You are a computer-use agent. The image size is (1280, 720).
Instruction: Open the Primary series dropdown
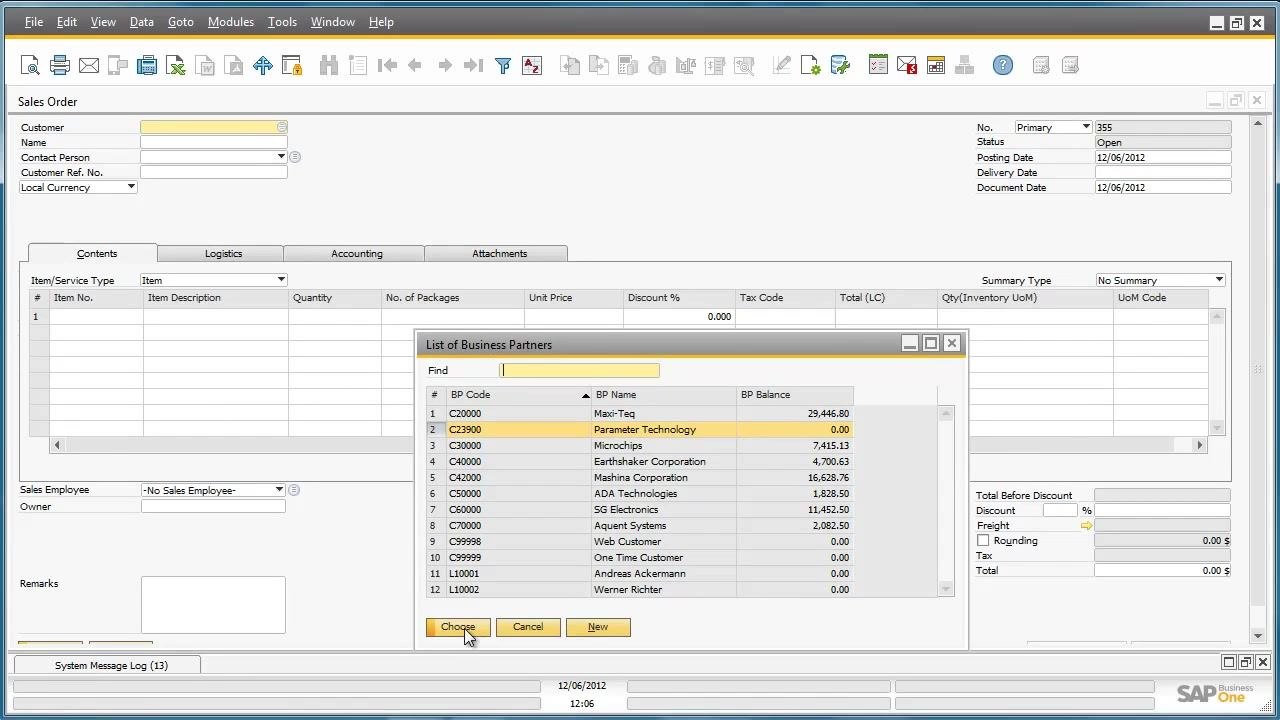tap(1086, 127)
